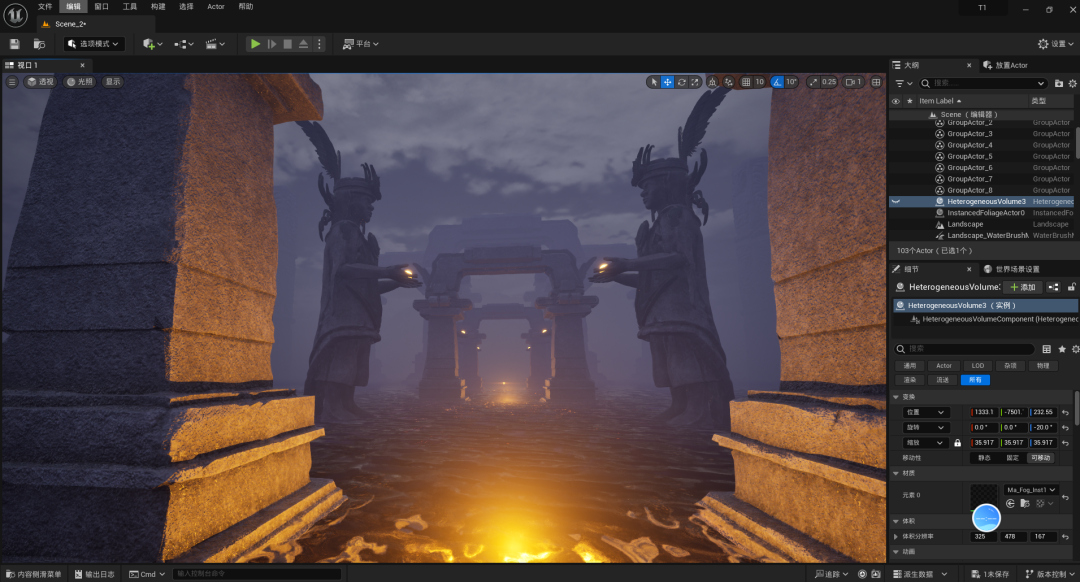The height and width of the screenshot is (582, 1080).
Task: Toggle rotation angle snapping icon
Action: click(777, 82)
